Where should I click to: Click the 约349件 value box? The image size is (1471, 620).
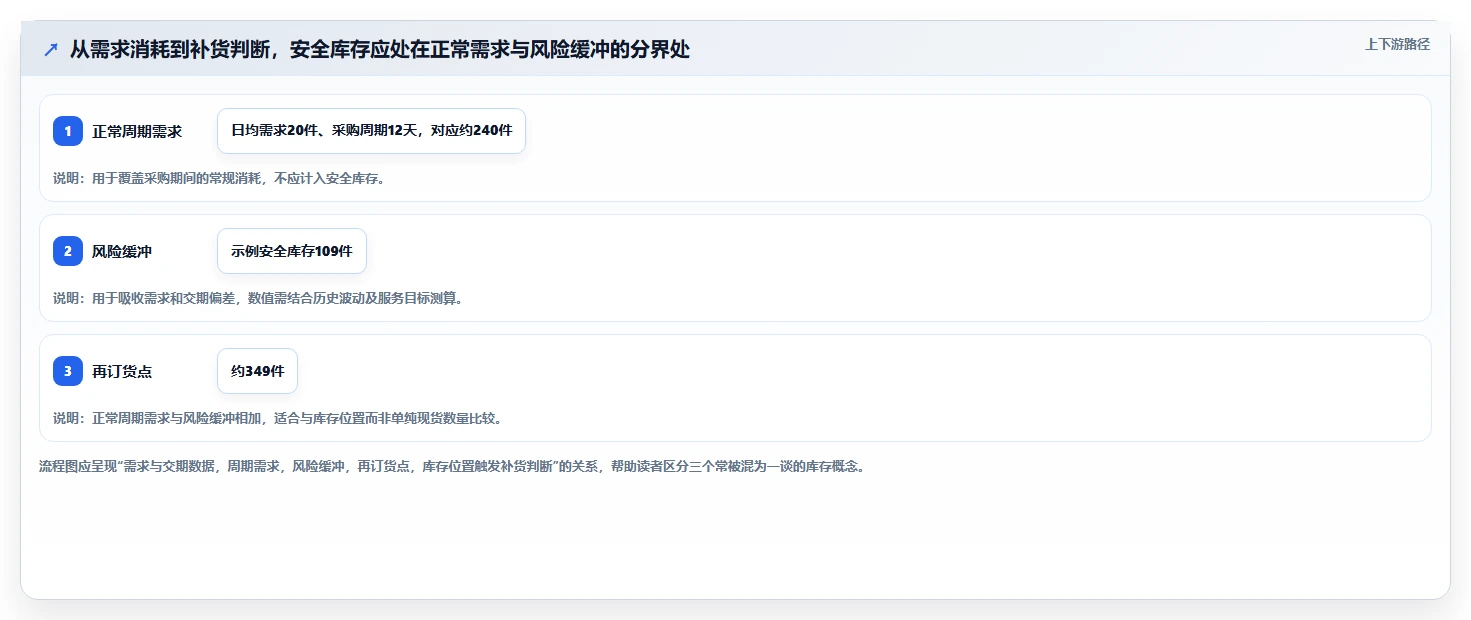(x=257, y=371)
